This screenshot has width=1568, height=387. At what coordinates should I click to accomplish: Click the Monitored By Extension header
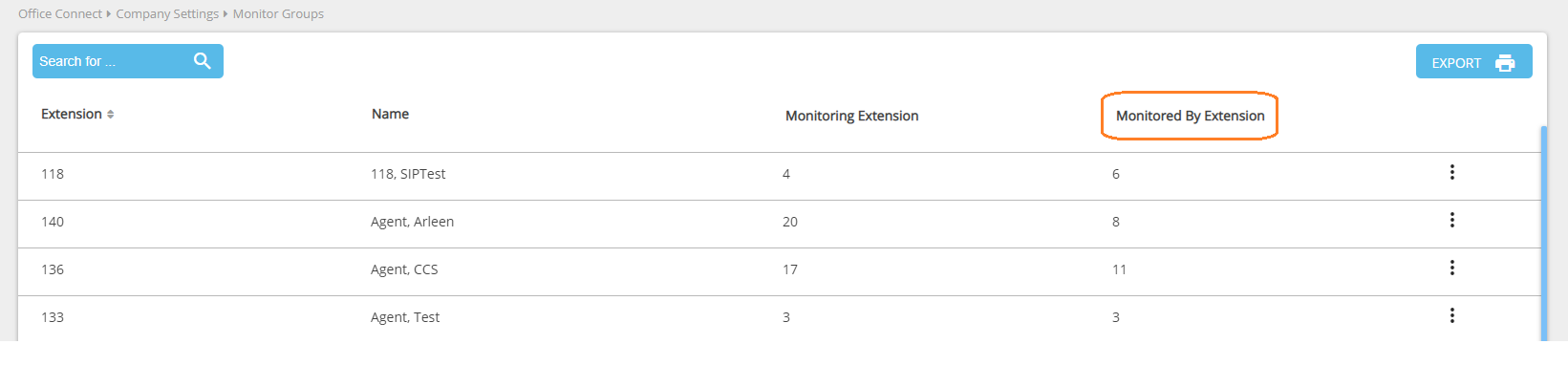pos(1190,116)
